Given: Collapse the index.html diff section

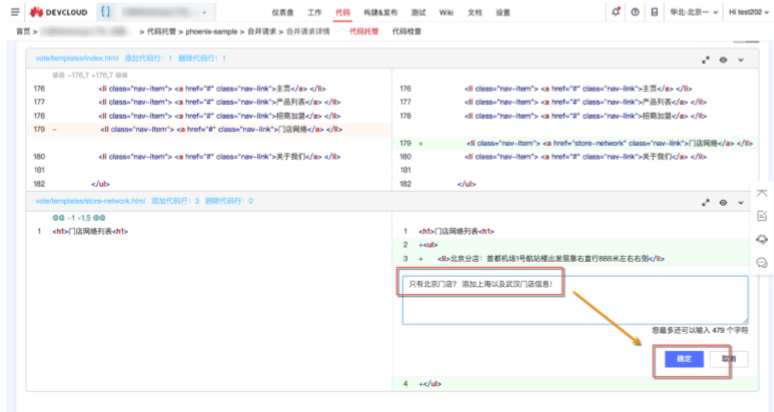Looking at the screenshot, I should tap(741, 60).
